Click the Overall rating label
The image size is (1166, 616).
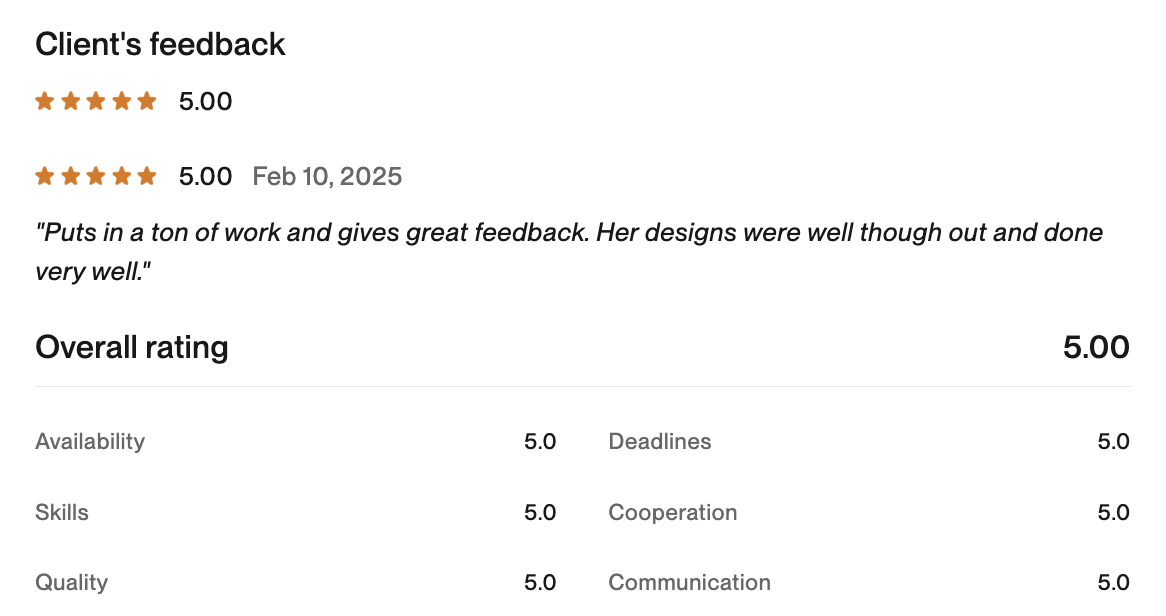132,348
